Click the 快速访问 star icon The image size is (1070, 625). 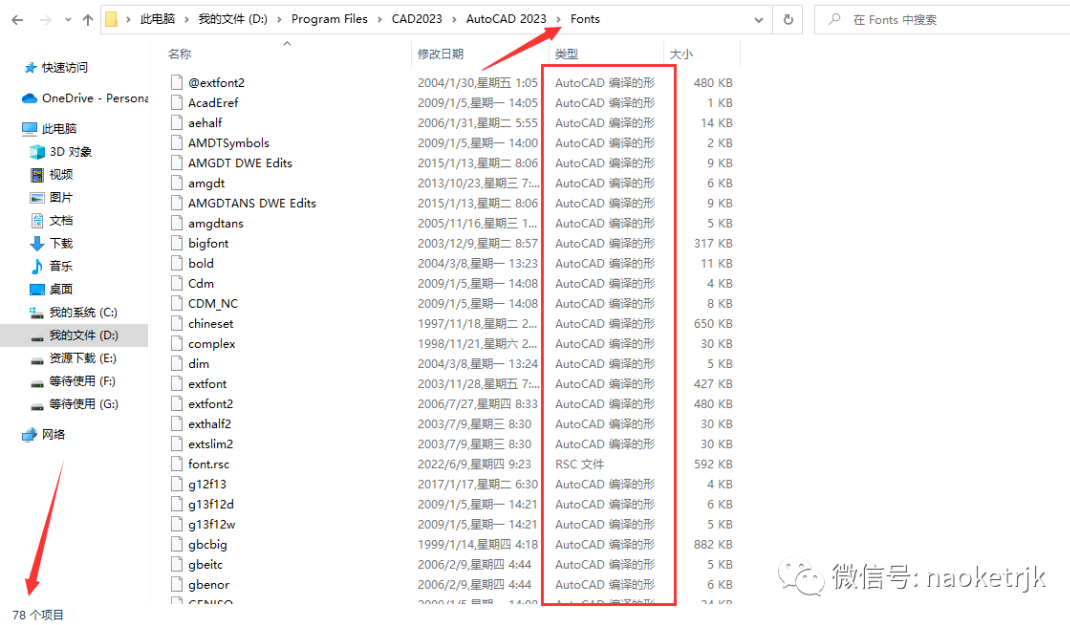30,68
